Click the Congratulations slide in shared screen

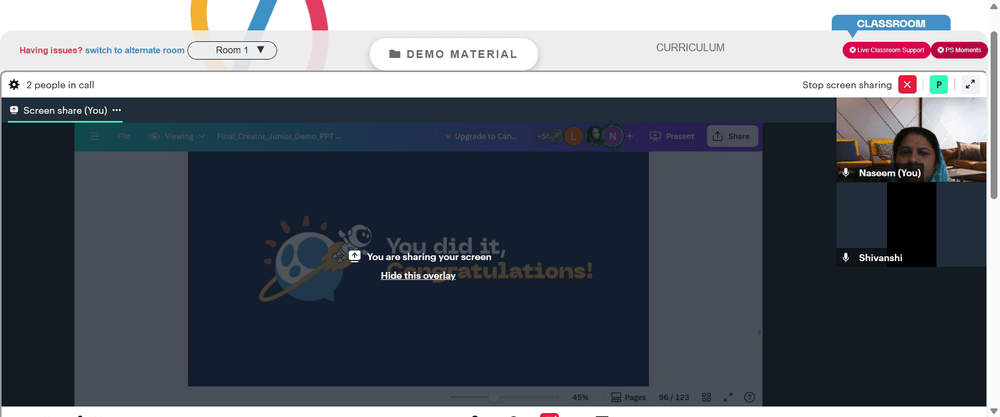418,268
